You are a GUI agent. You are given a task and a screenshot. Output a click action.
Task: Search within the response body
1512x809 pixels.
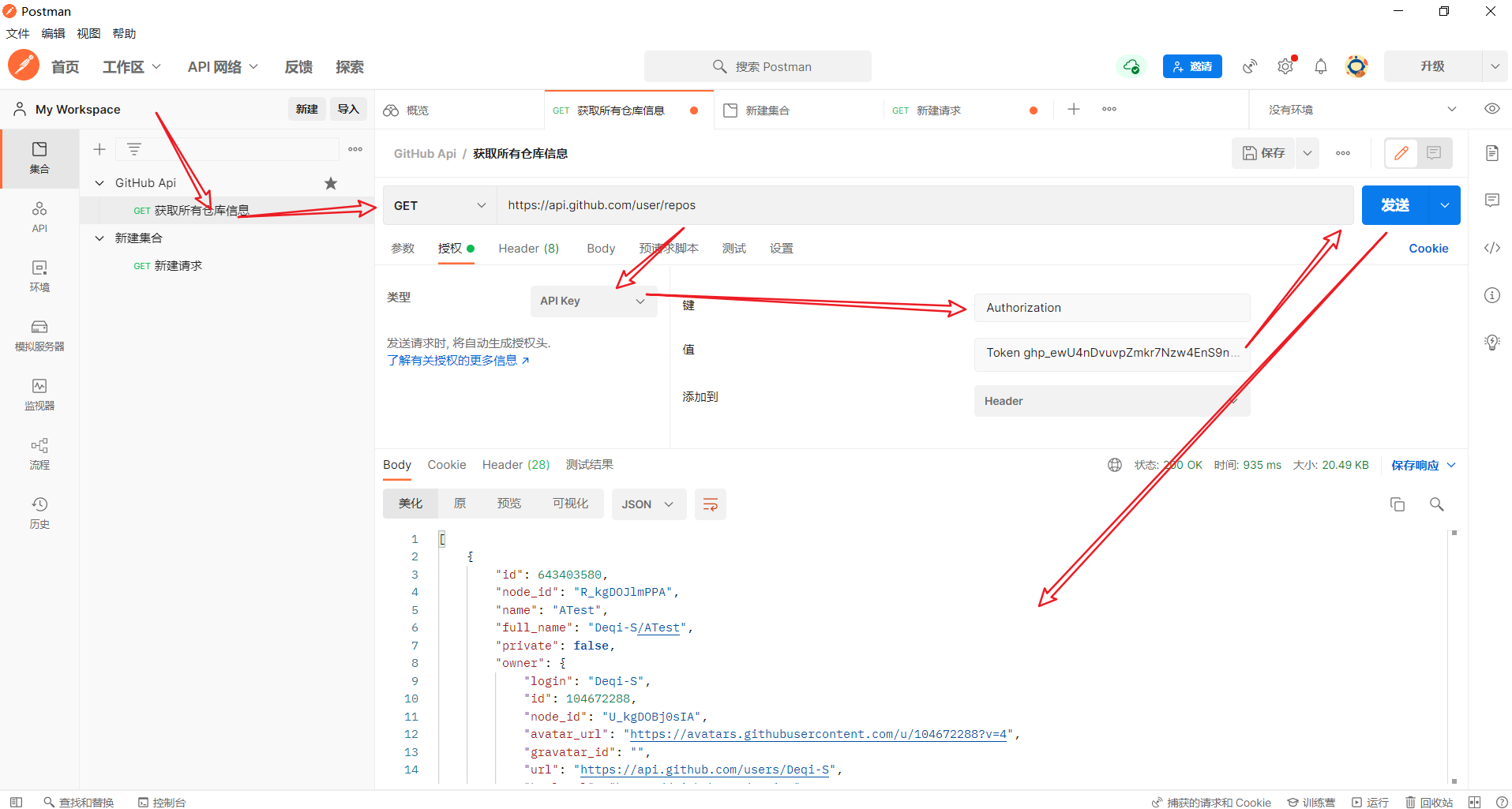coord(1436,504)
